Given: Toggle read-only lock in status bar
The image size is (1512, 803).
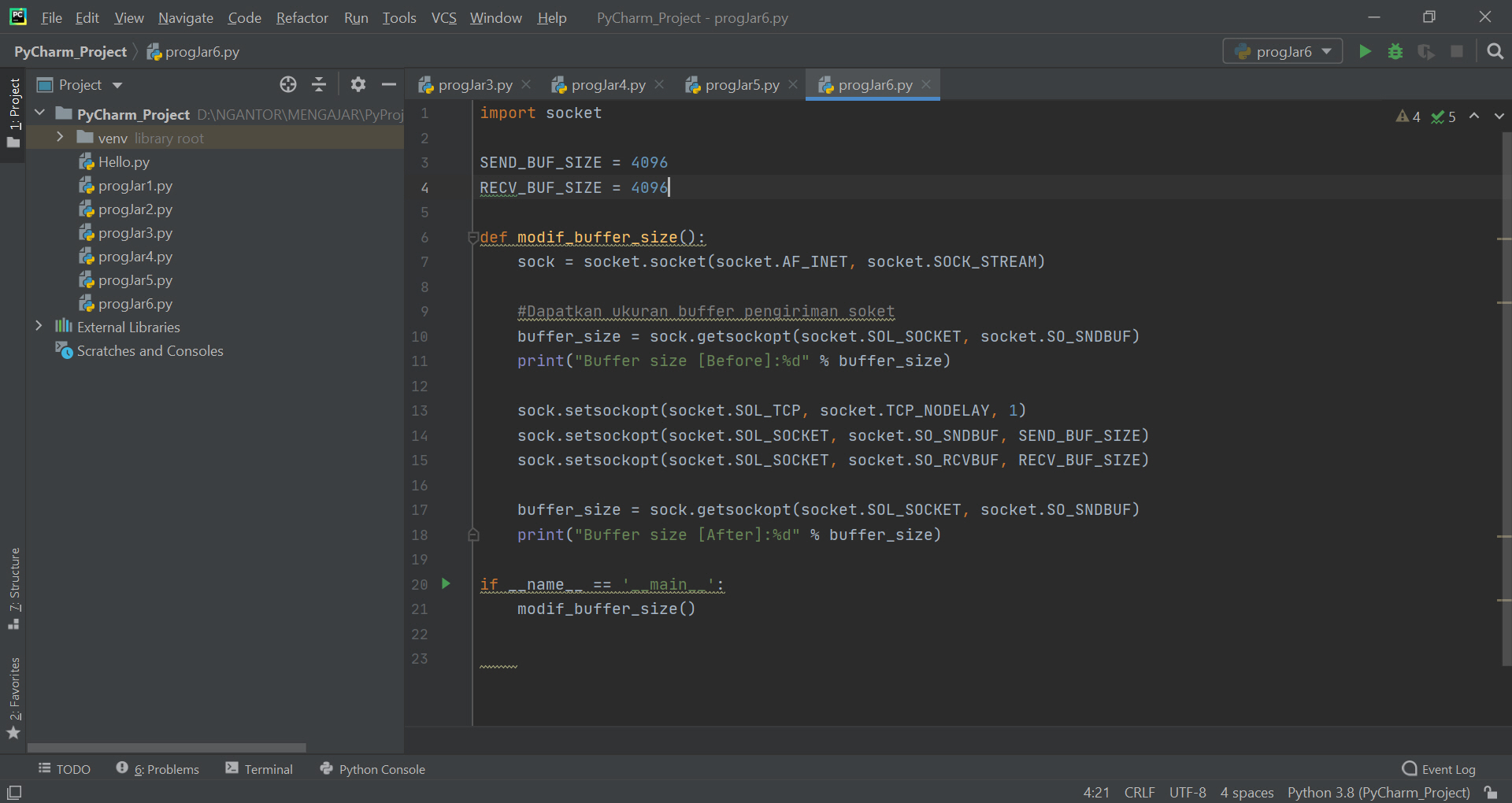Looking at the screenshot, I should (1490, 792).
